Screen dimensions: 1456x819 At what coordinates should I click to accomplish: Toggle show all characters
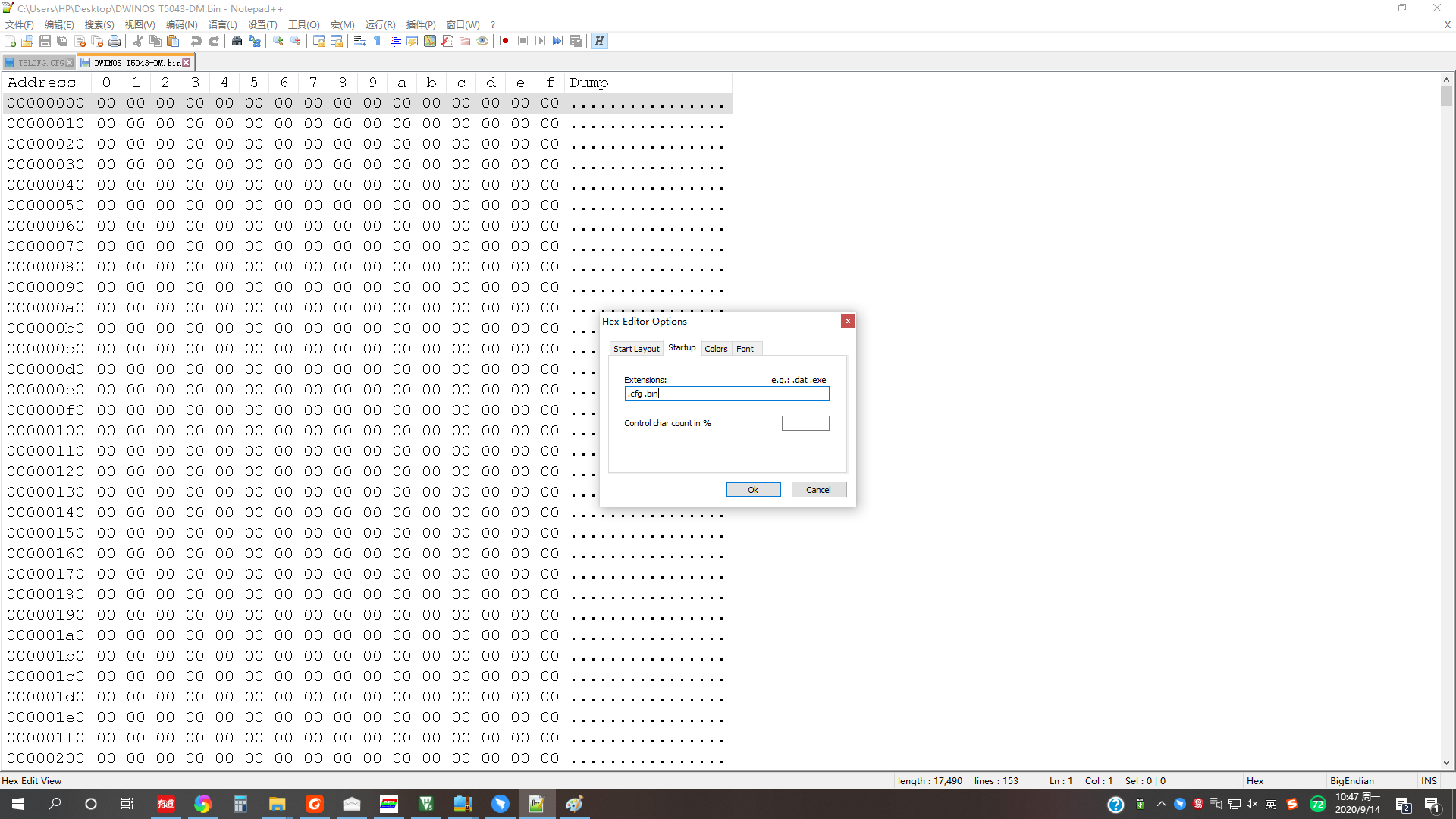pos(377,41)
